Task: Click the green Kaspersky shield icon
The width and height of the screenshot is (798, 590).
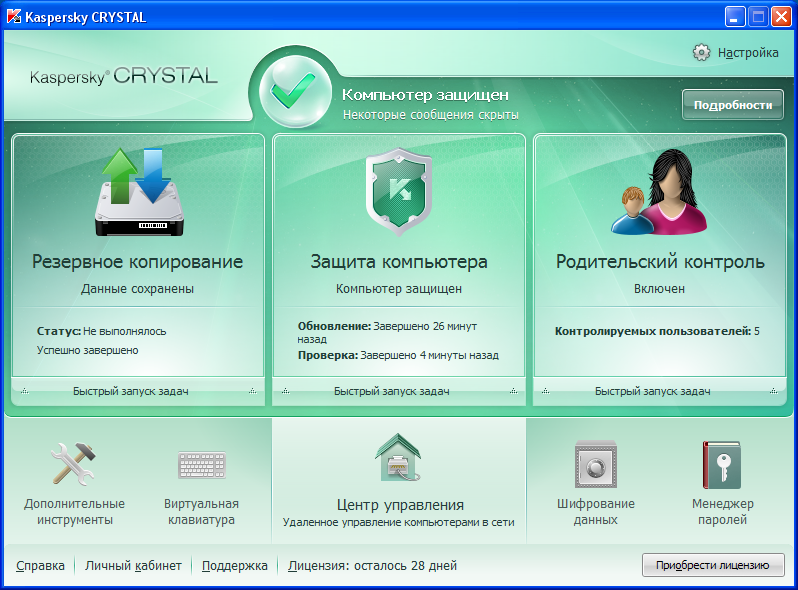Action: [x=399, y=192]
